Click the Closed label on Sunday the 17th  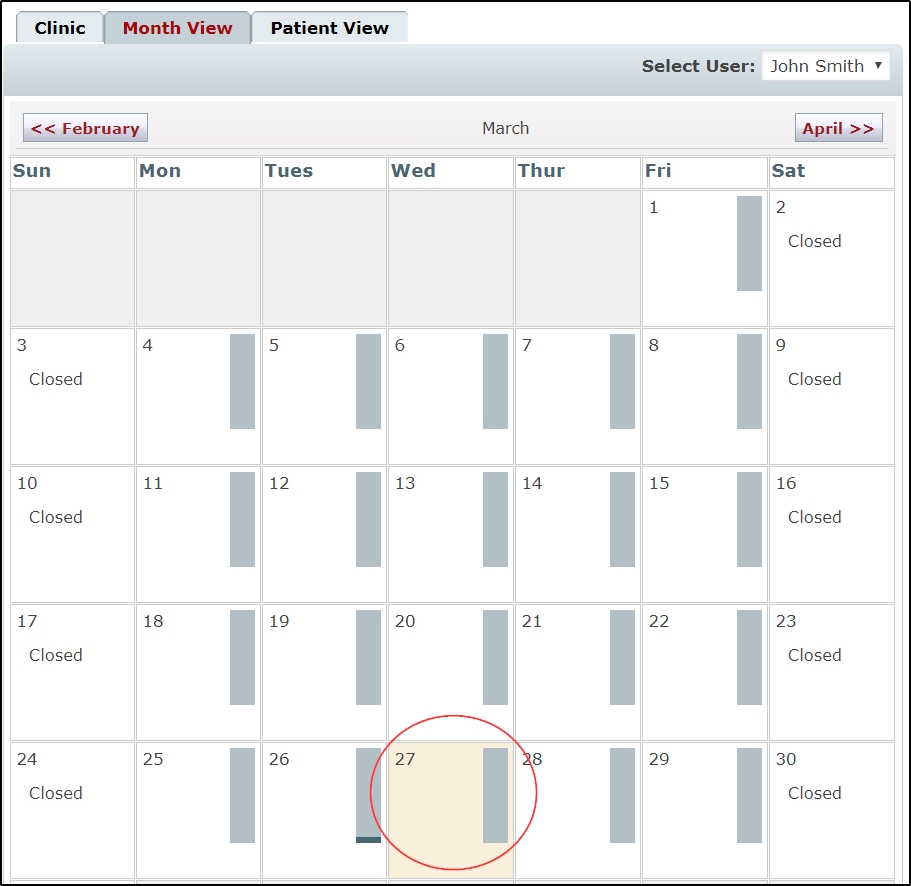pos(56,655)
